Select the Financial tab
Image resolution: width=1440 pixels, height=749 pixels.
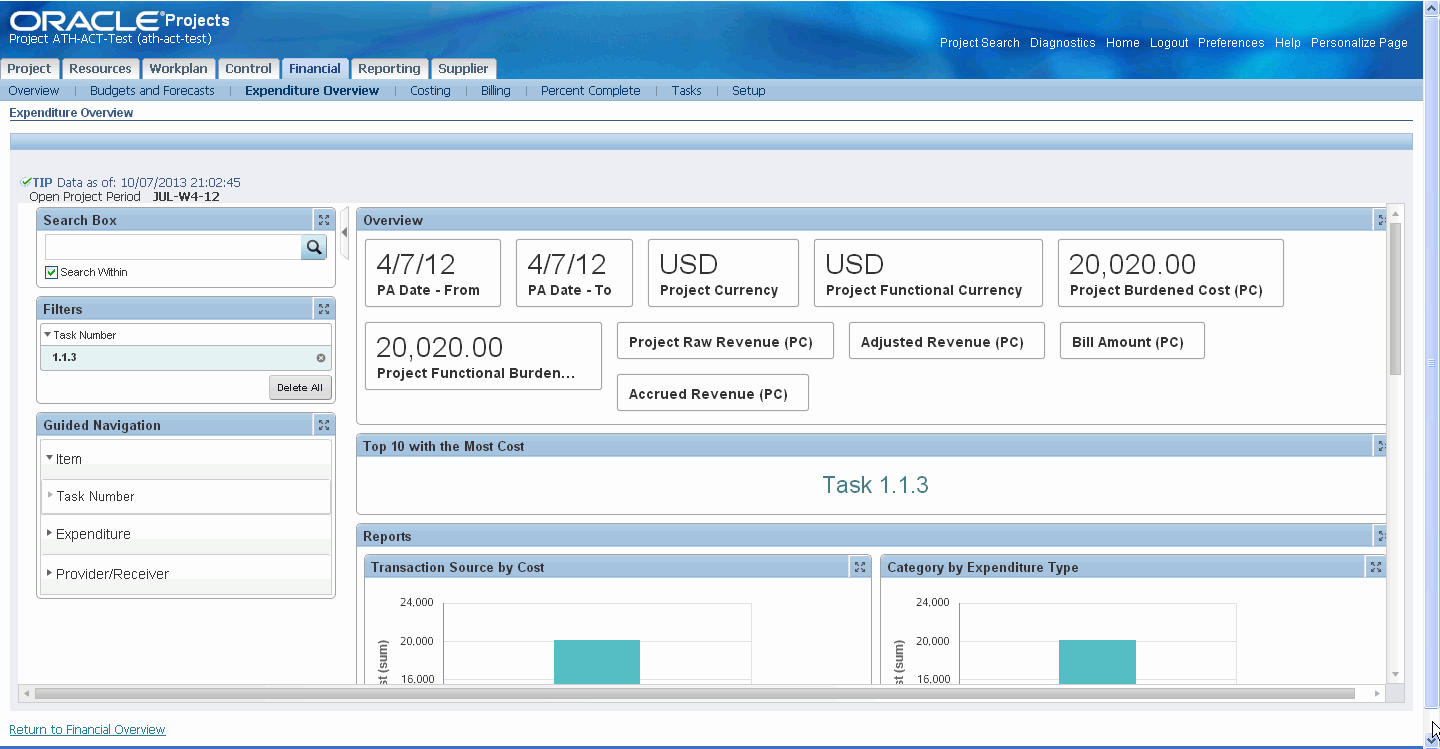click(315, 69)
